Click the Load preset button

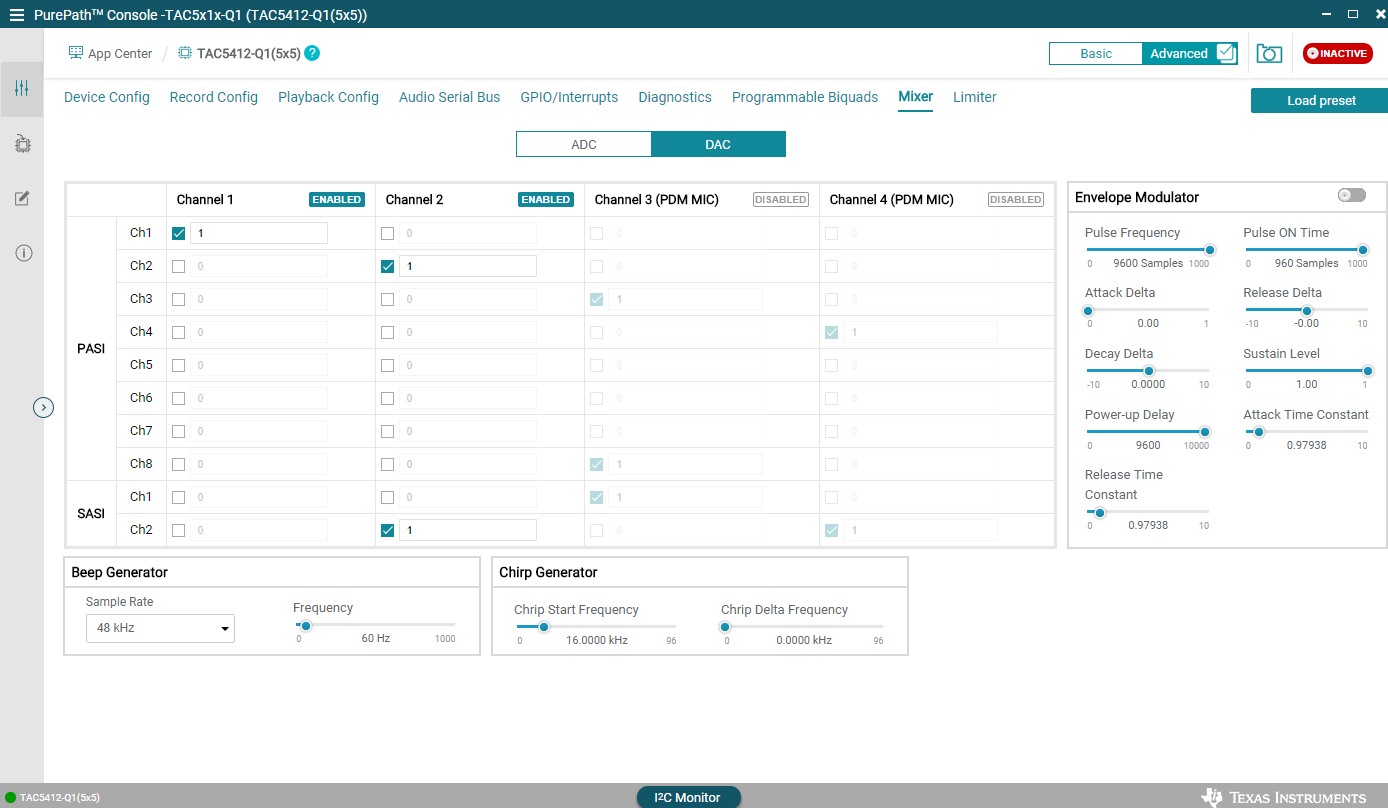tap(1320, 101)
